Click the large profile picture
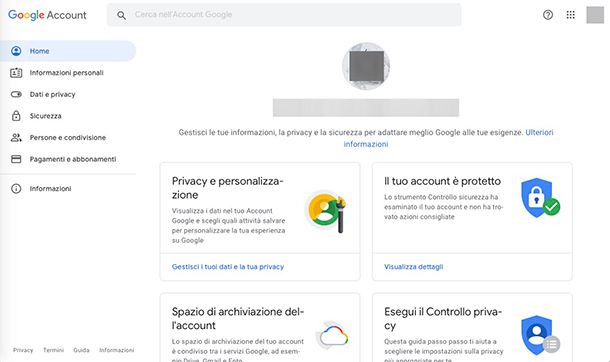 click(366, 66)
